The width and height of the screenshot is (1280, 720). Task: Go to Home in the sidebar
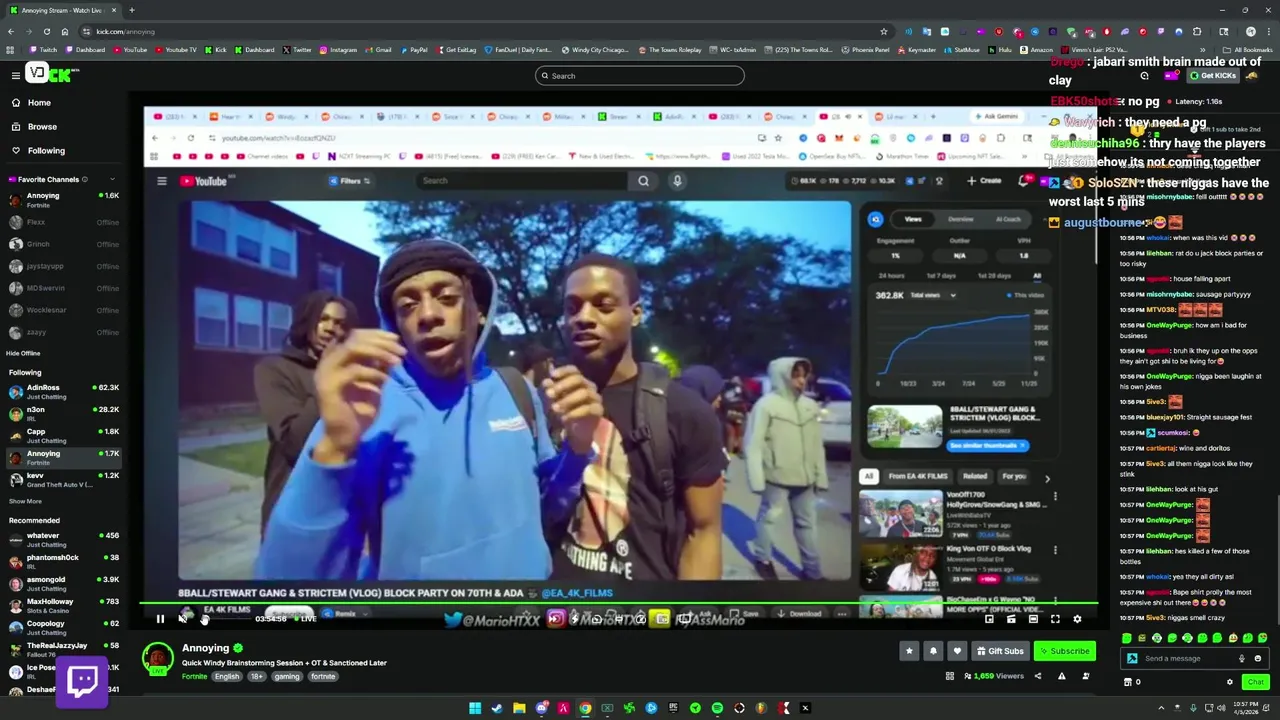[39, 103]
